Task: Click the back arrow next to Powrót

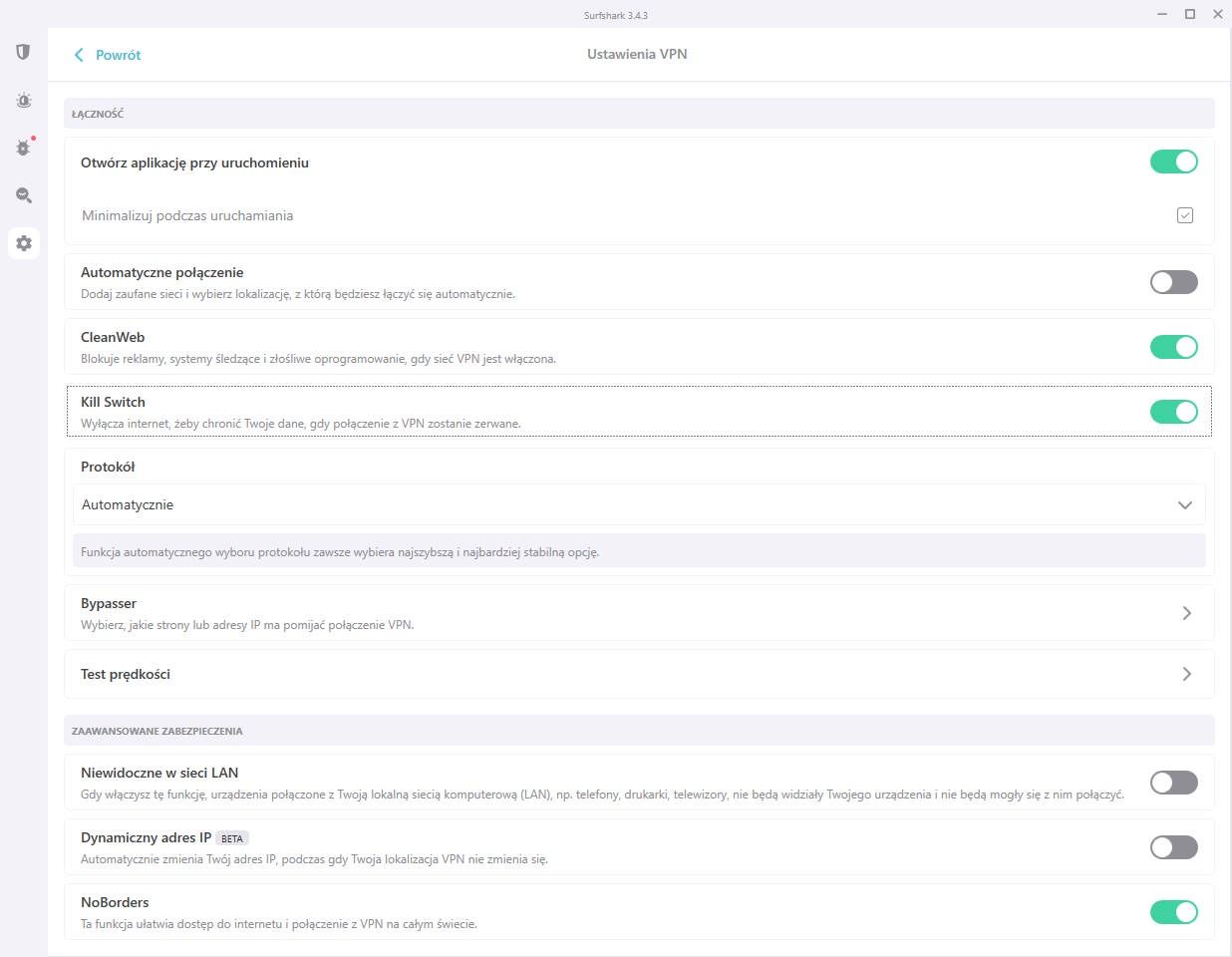Action: (x=79, y=55)
